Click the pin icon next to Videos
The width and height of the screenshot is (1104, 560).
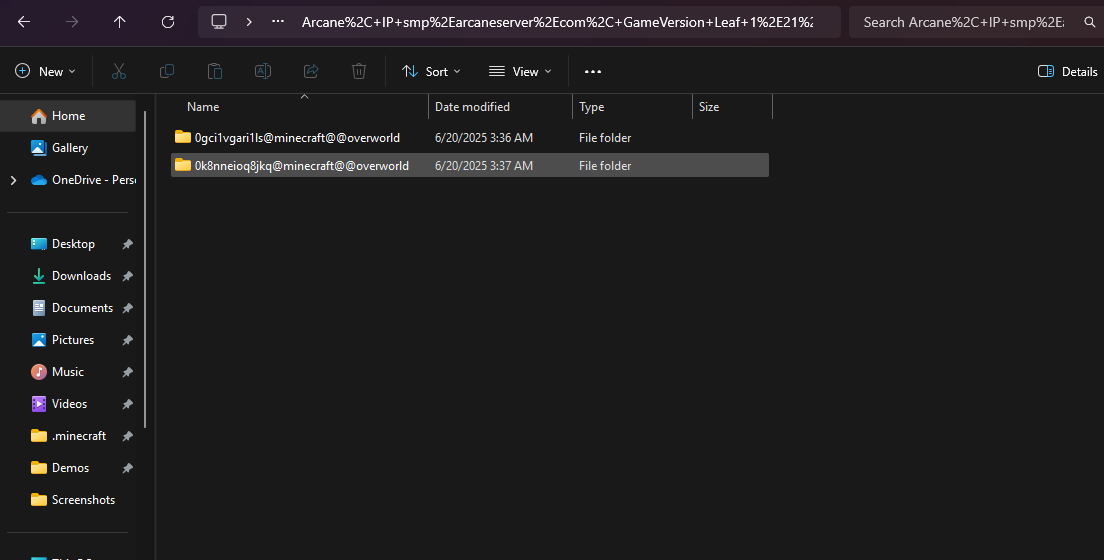(127, 404)
